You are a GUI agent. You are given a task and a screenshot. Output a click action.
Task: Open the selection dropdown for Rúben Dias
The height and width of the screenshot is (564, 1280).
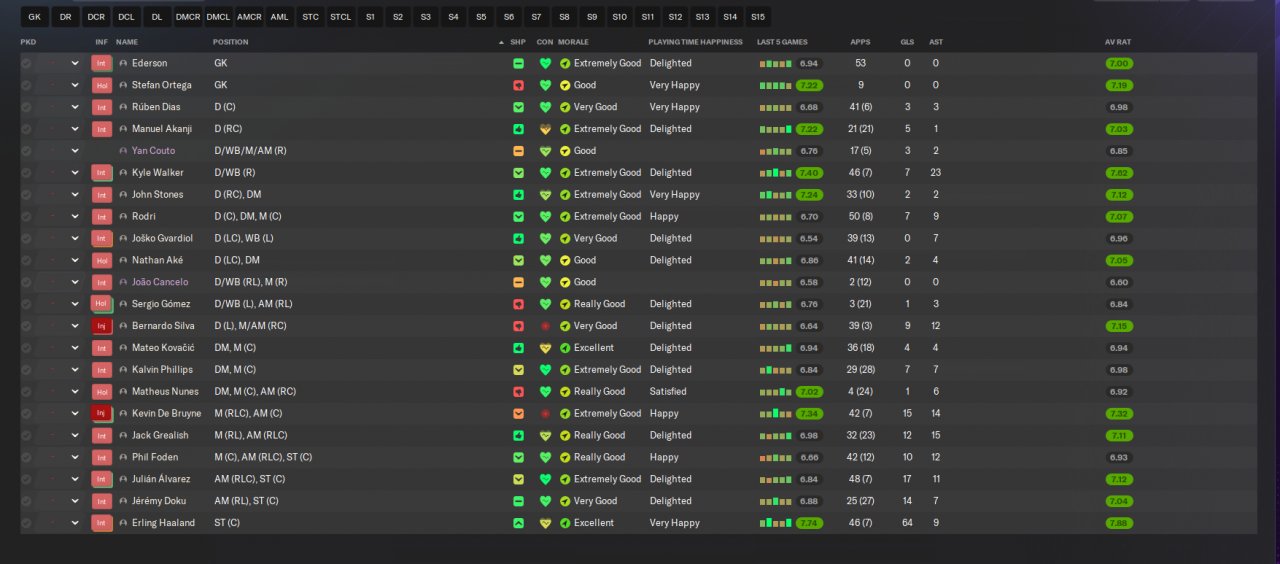[x=74, y=107]
